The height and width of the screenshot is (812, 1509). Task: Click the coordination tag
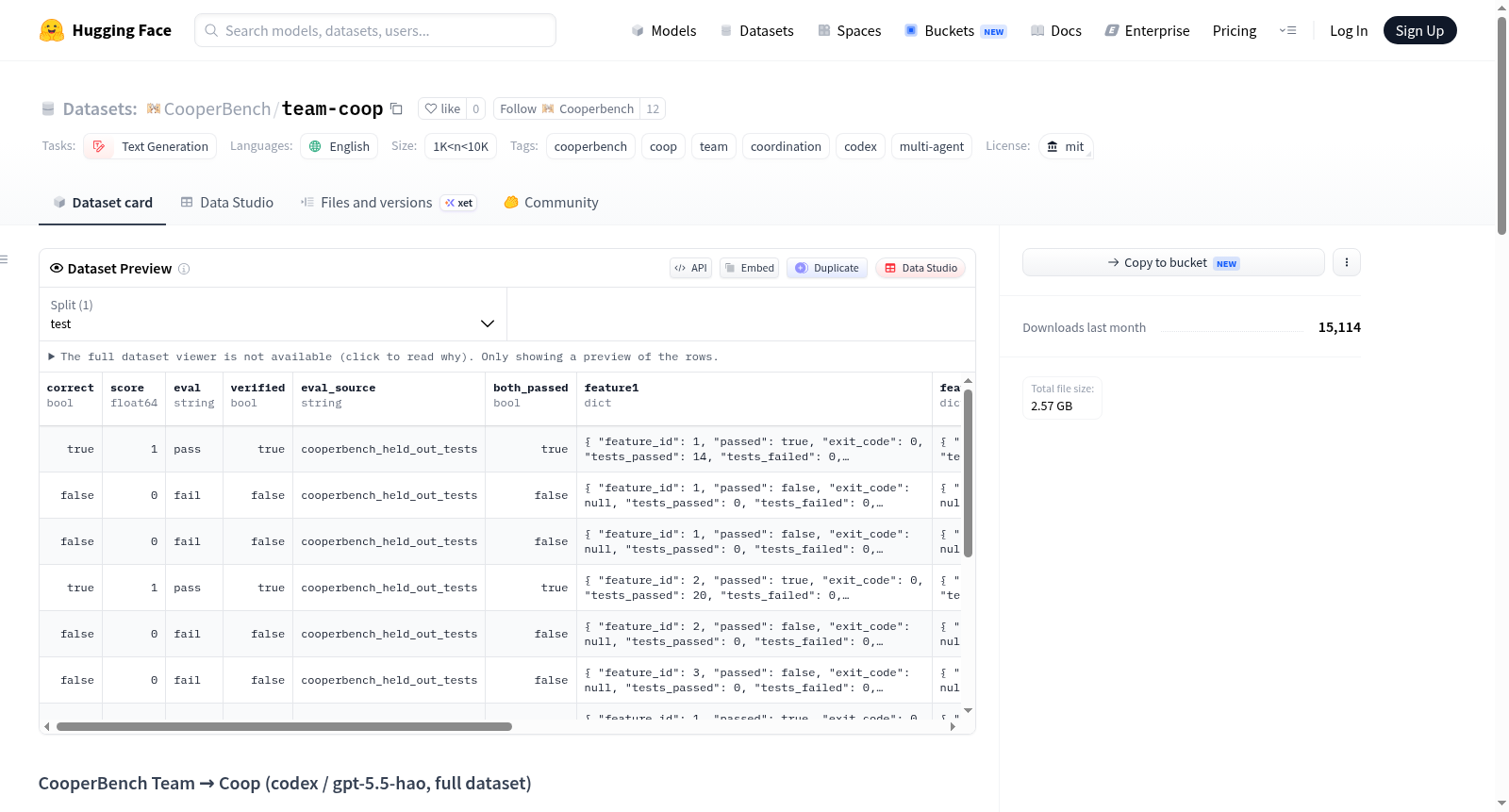786,146
